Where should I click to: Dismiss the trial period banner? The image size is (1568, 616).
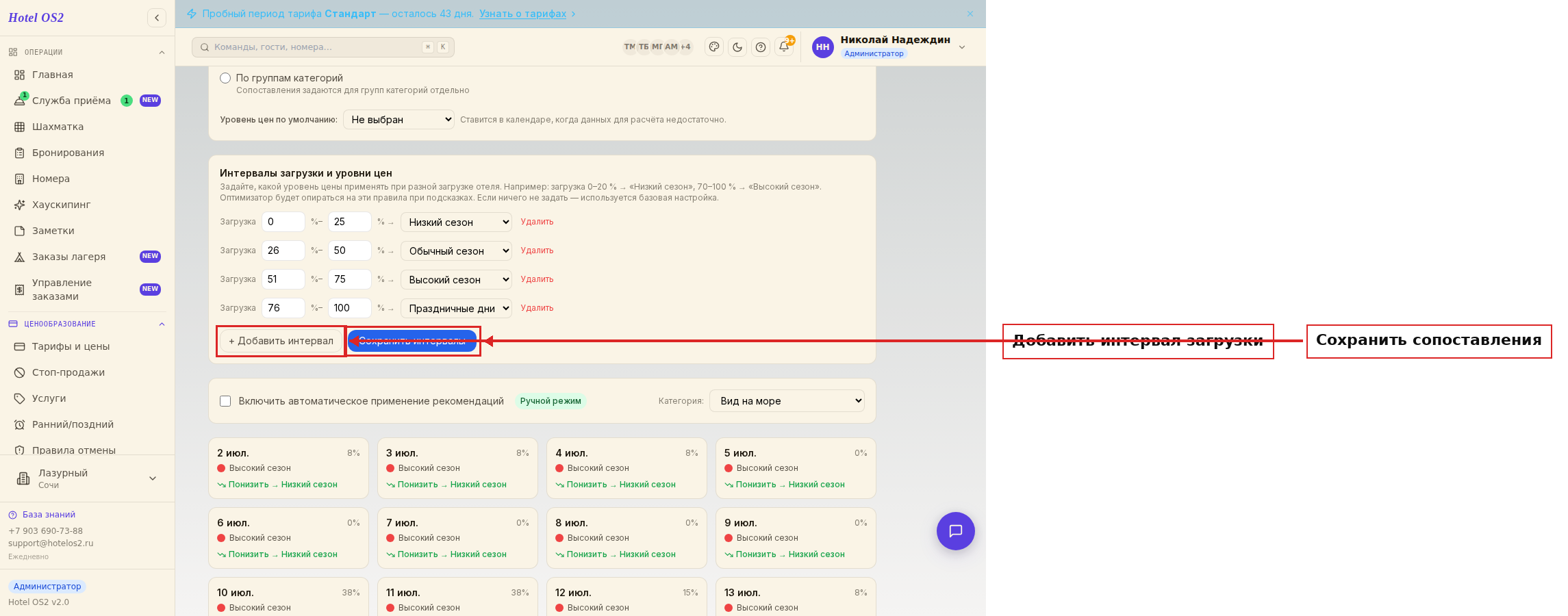pos(970,14)
